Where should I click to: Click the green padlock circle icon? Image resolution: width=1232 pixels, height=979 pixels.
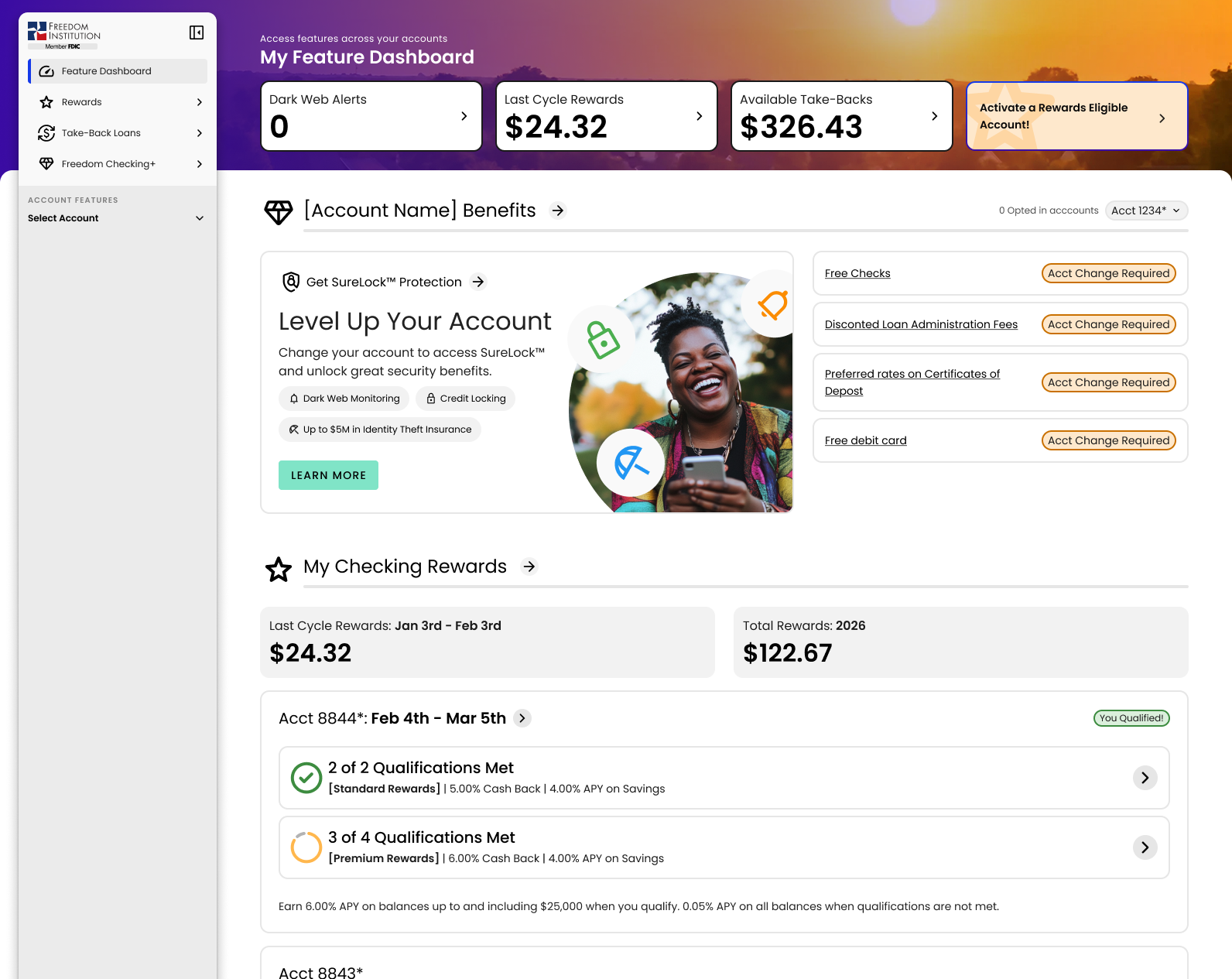[x=602, y=339]
